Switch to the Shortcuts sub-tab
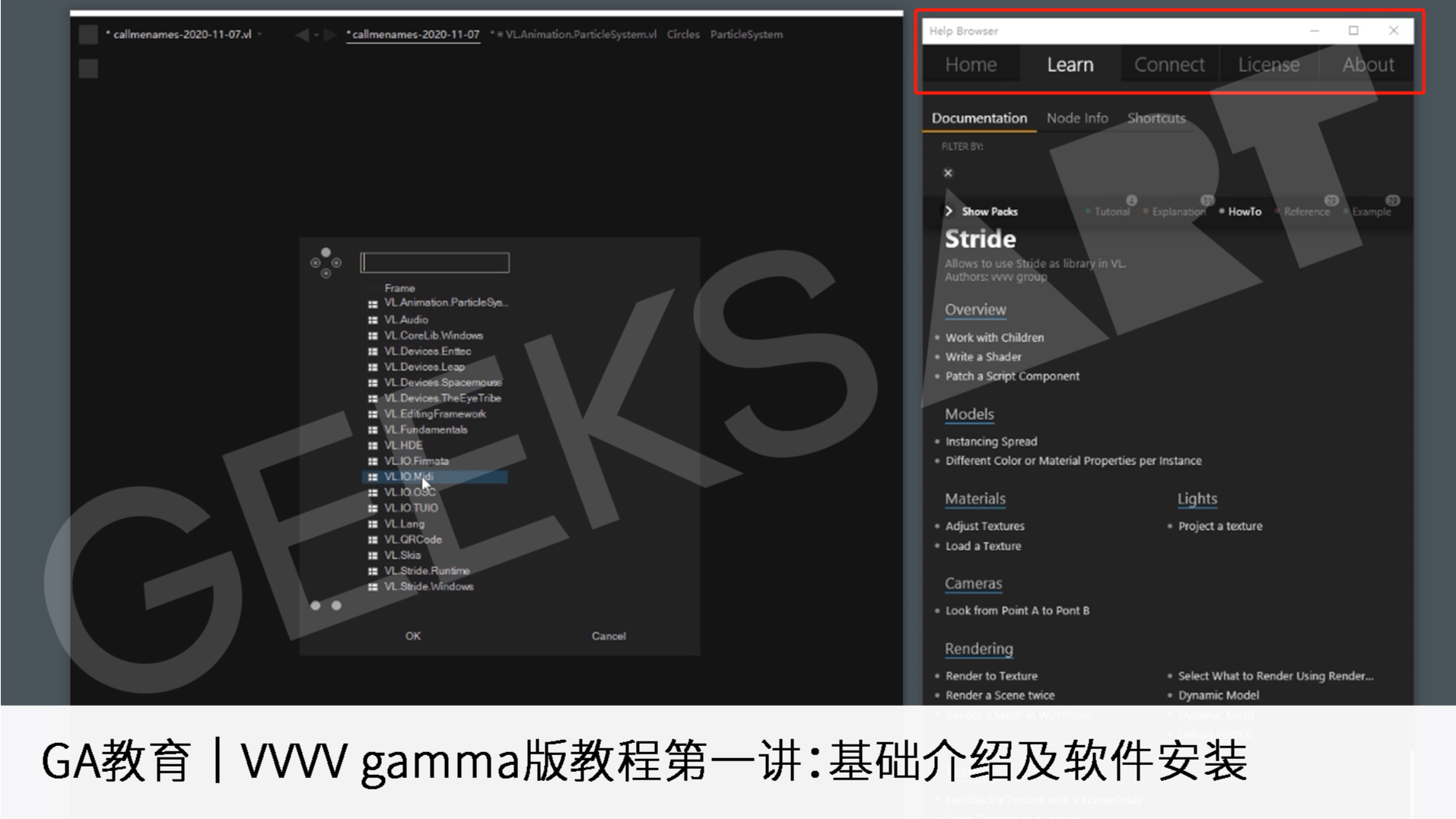Screen dimensions: 1456x819 pos(1156,118)
